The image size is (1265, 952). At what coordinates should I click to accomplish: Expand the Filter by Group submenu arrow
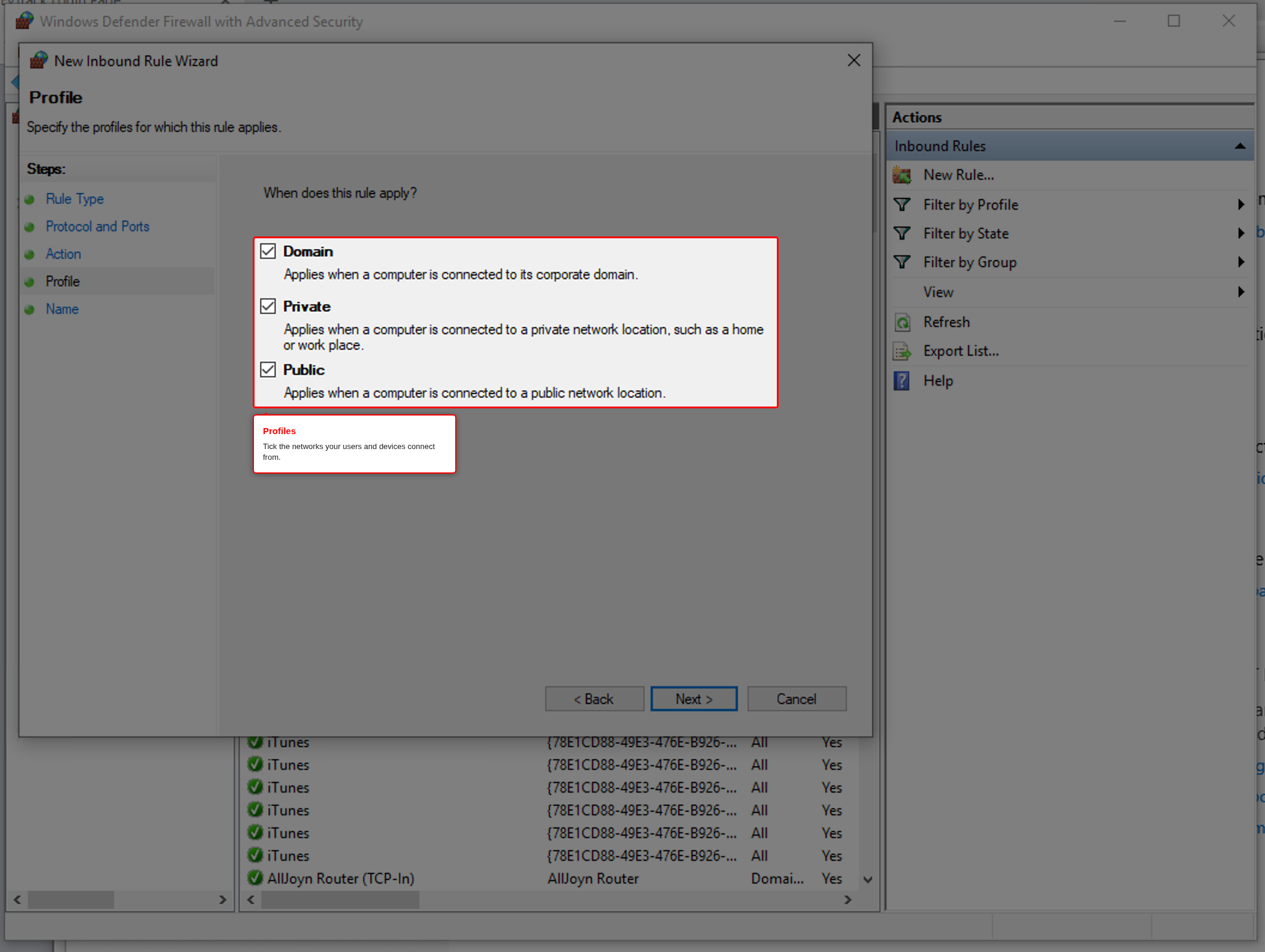(1241, 262)
